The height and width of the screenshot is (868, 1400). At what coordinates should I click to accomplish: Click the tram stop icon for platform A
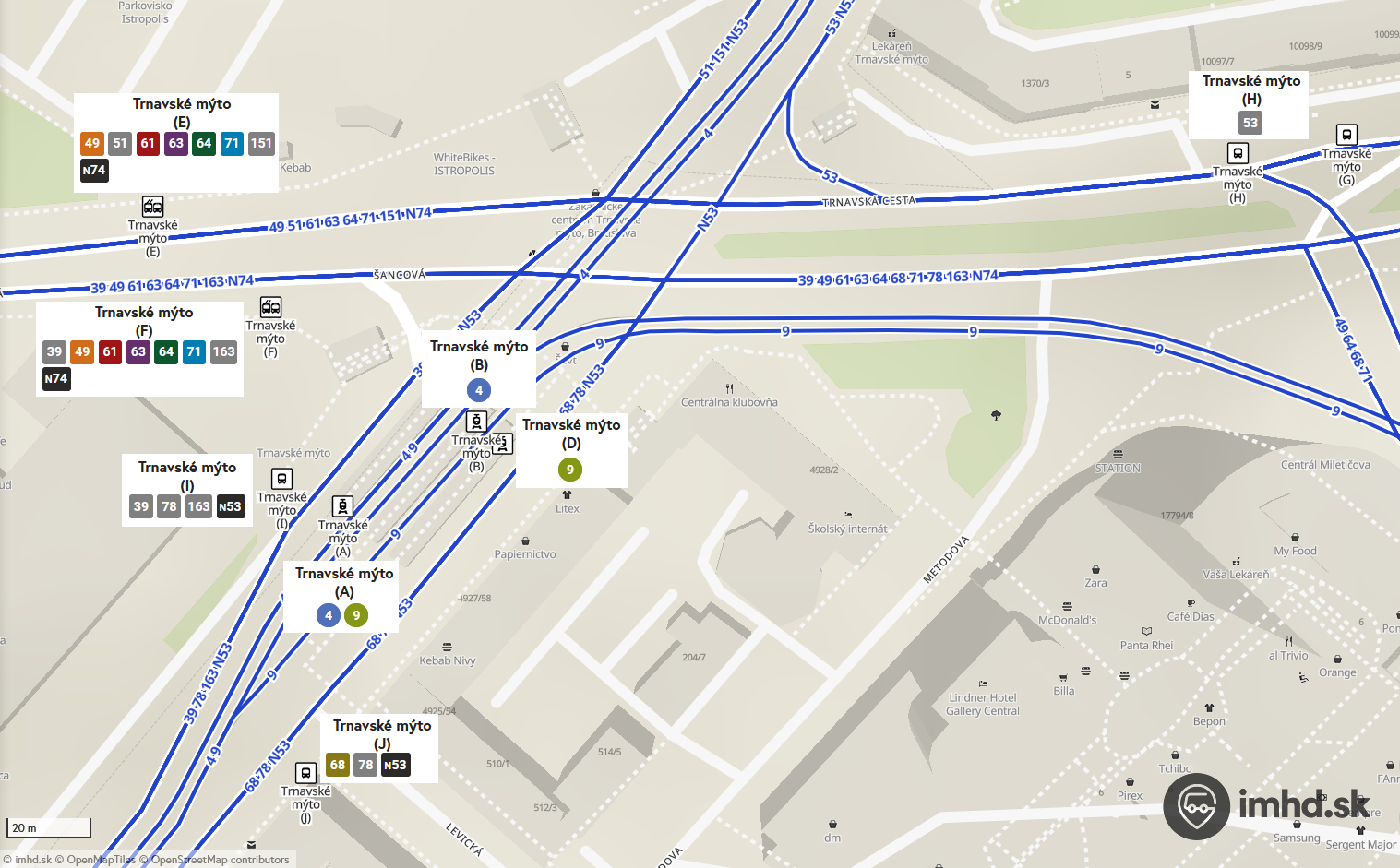pos(342,506)
